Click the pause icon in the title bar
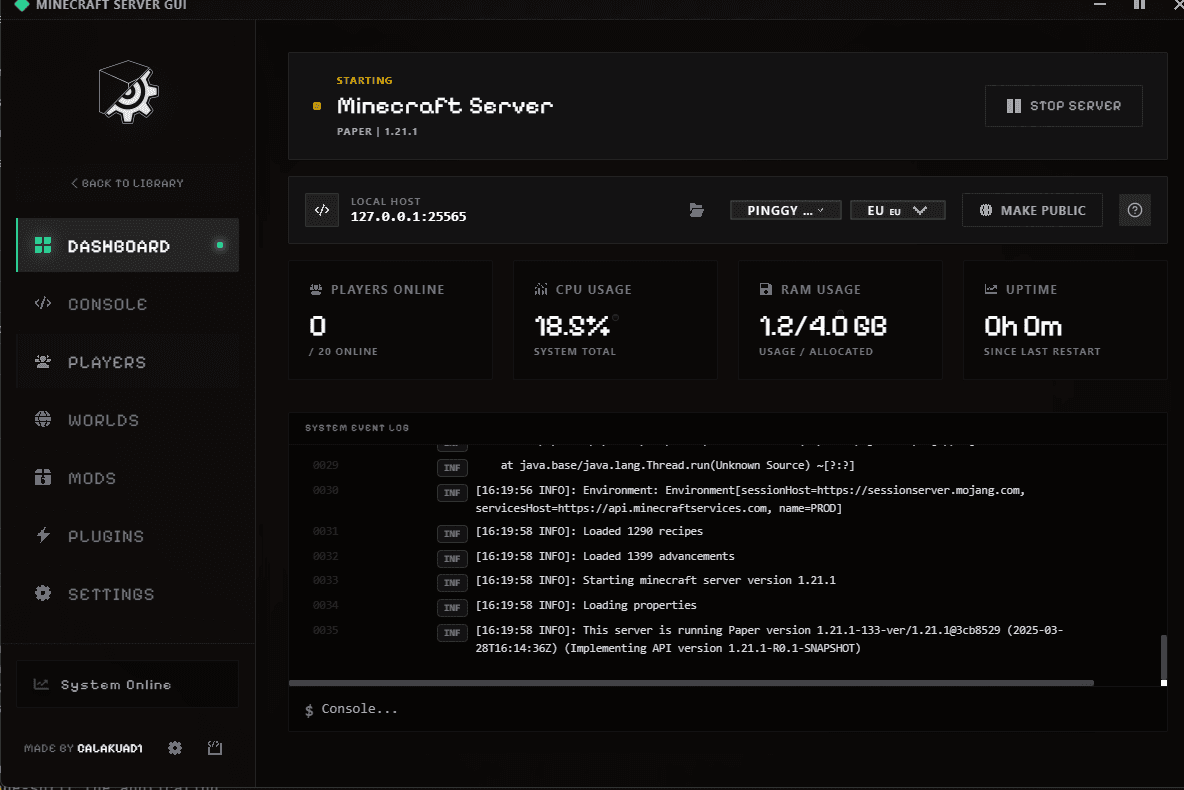The image size is (1184, 790). 1139,5
